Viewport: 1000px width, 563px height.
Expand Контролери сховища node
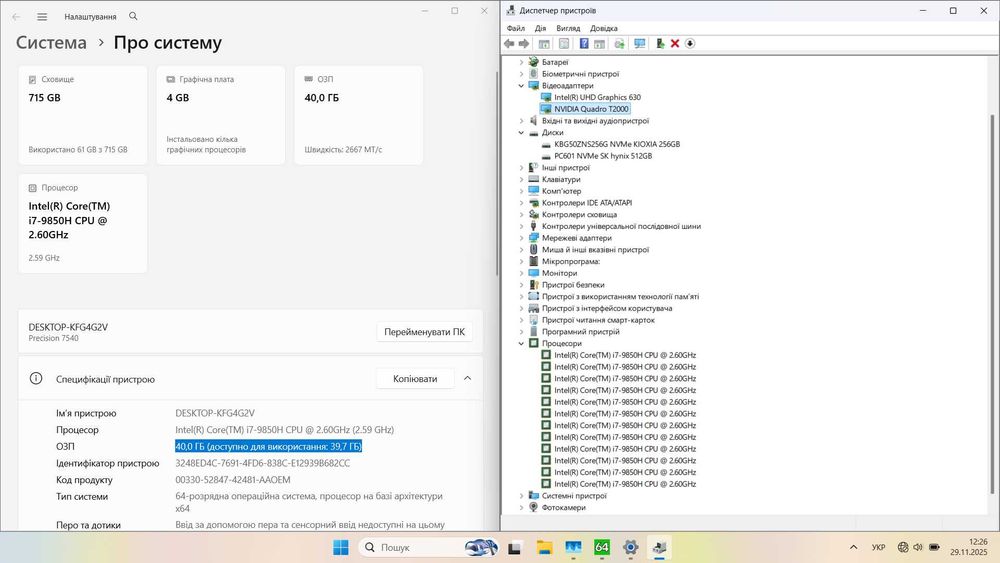[x=521, y=214]
